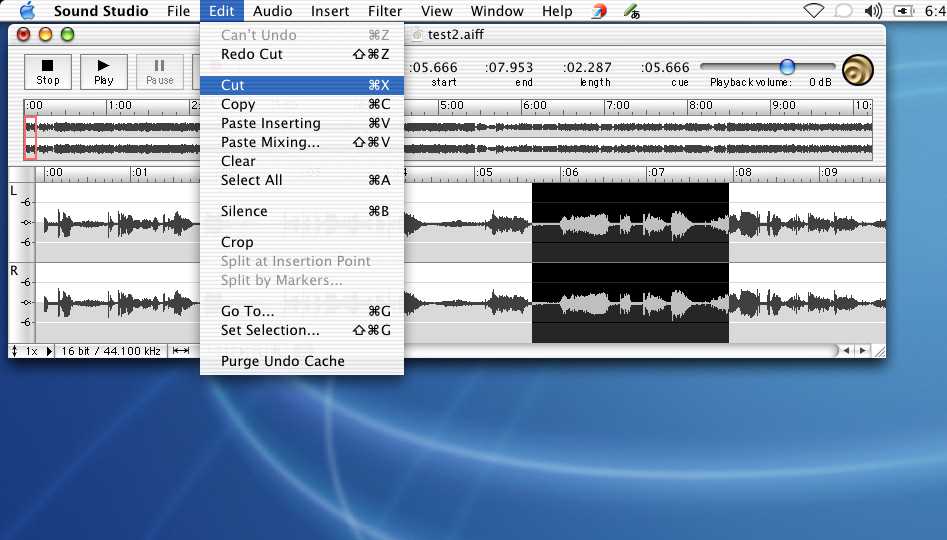Open Set Selection… command
This screenshot has height=540, width=947.
click(x=302, y=330)
